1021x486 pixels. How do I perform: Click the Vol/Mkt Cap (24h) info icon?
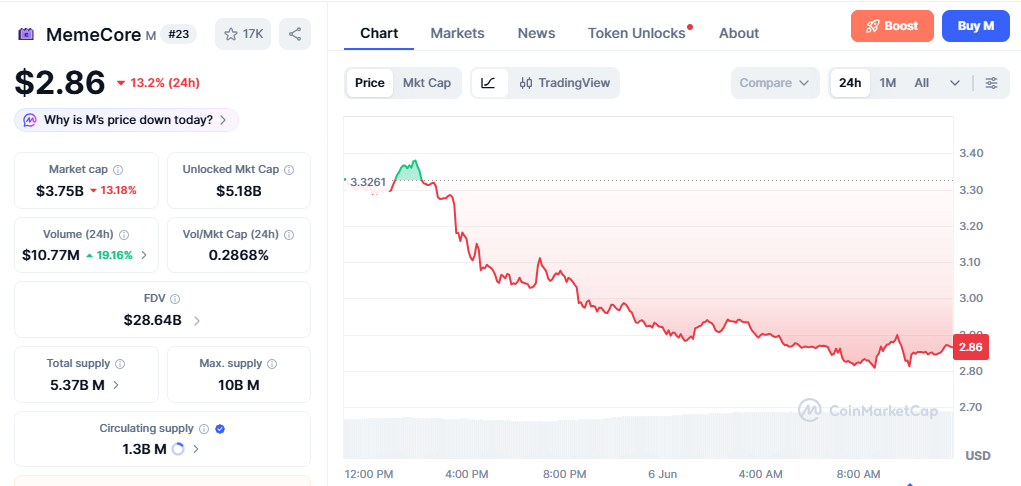pos(289,235)
